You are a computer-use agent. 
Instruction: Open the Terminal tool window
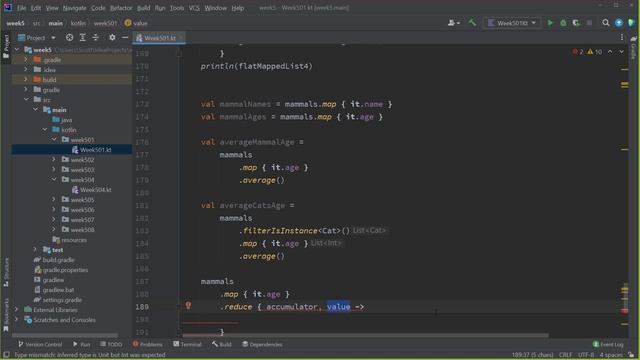[x=187, y=344]
